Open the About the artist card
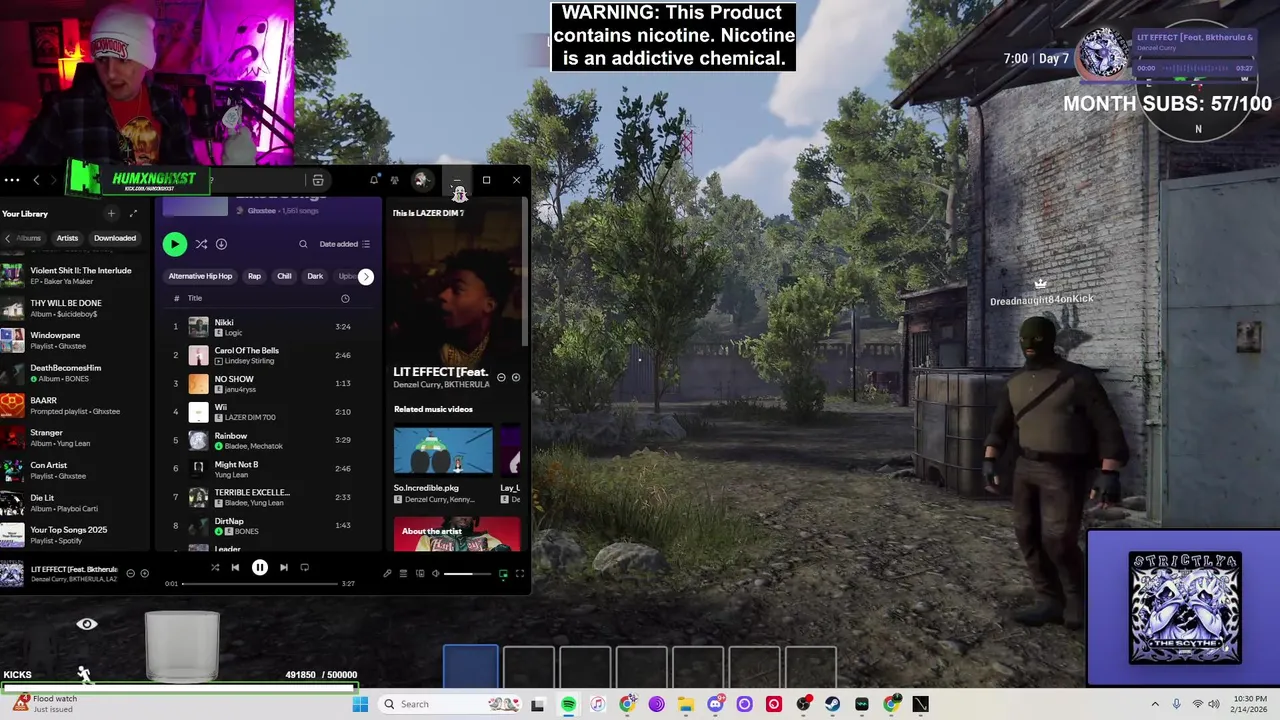The width and height of the screenshot is (1280, 720). click(457, 534)
